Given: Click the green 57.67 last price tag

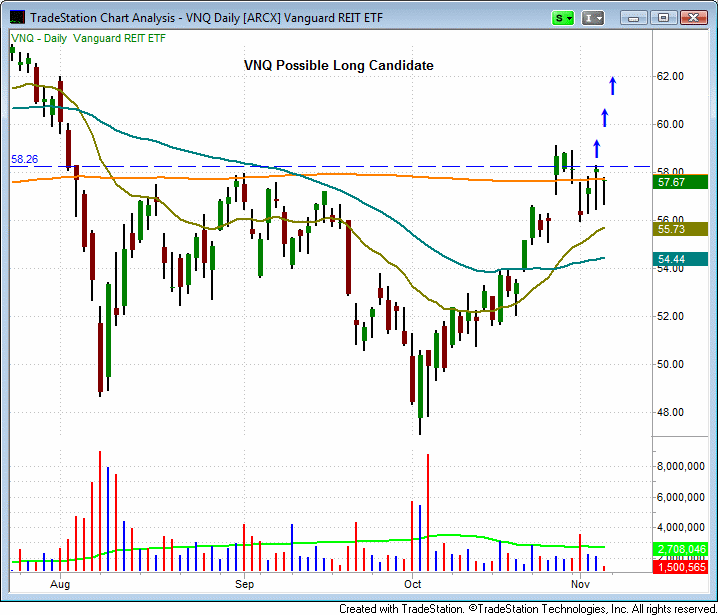Looking at the screenshot, I should pos(680,182).
